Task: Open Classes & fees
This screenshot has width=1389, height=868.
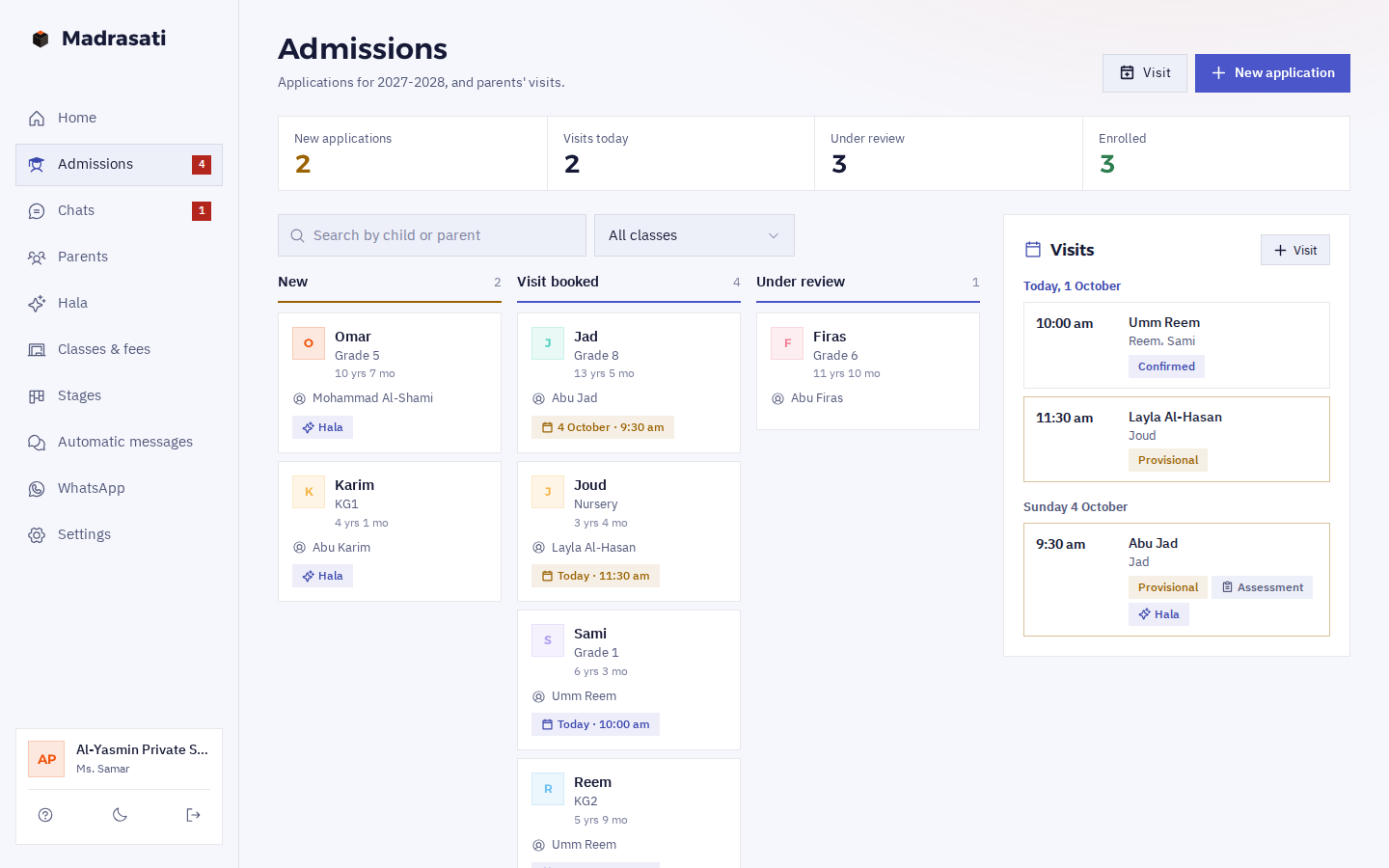Action: (x=119, y=349)
